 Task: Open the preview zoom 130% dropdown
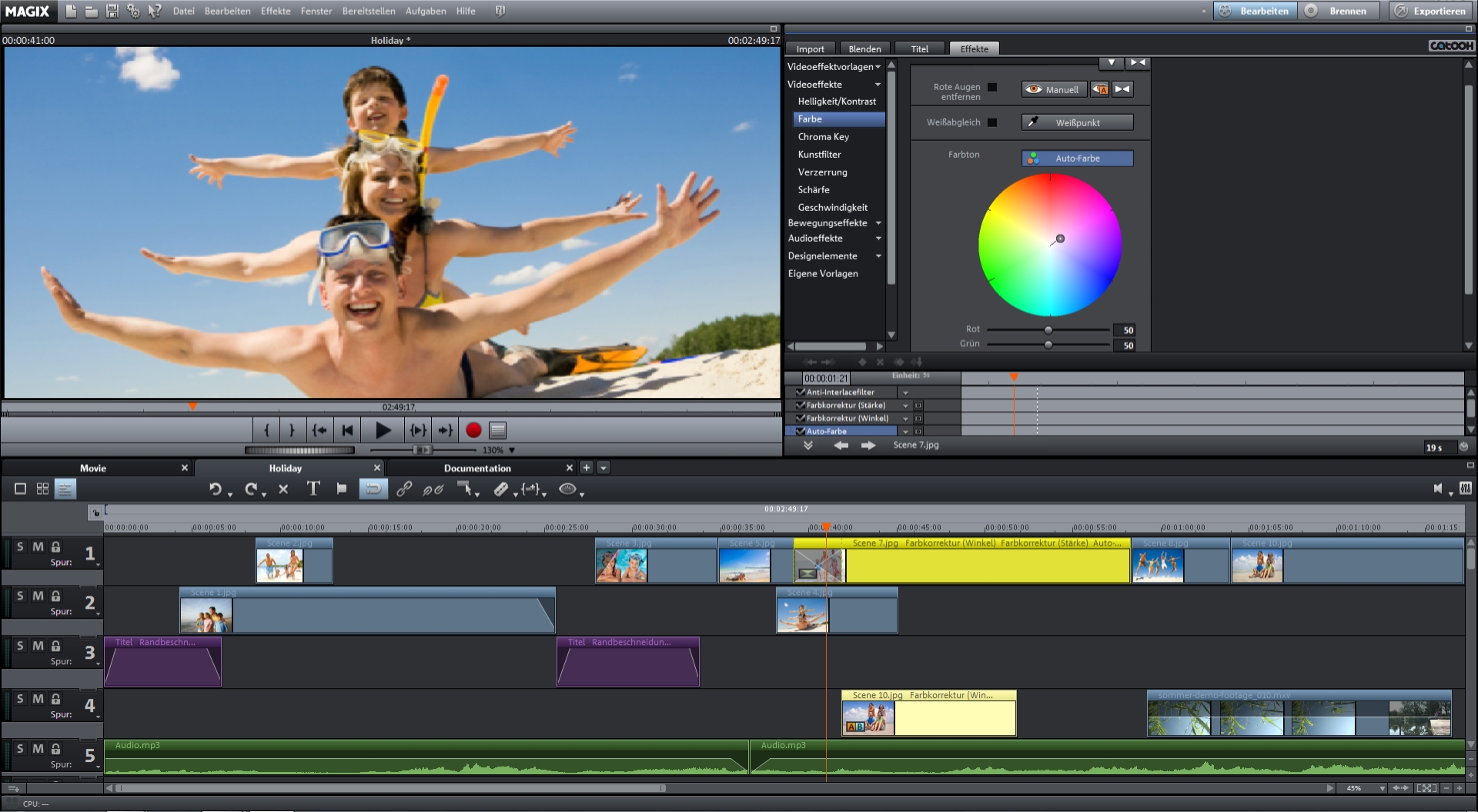[x=512, y=450]
